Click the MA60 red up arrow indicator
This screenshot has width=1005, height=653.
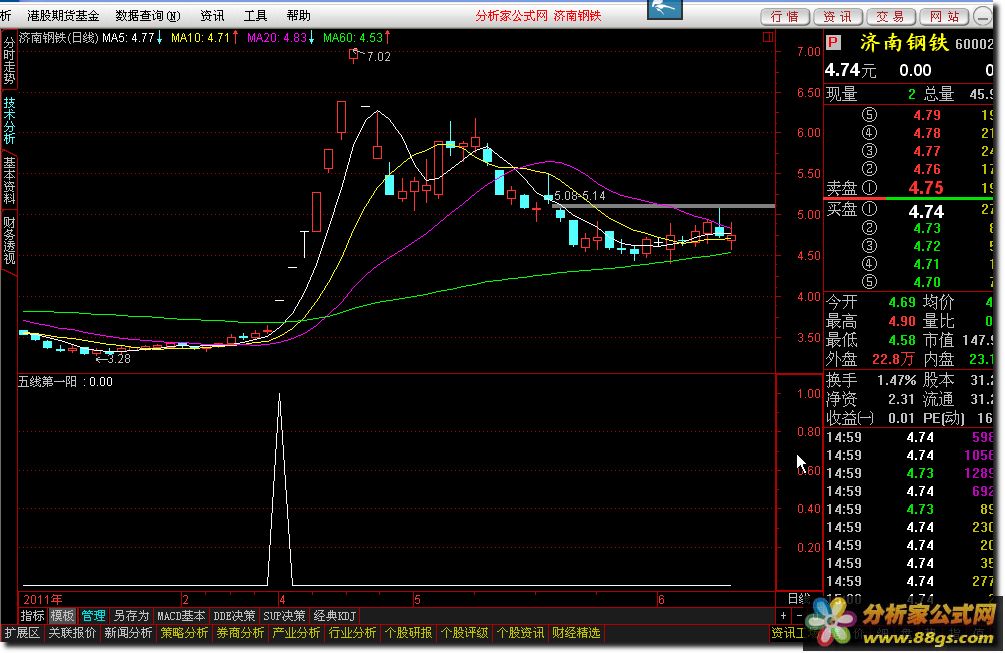(x=387, y=38)
